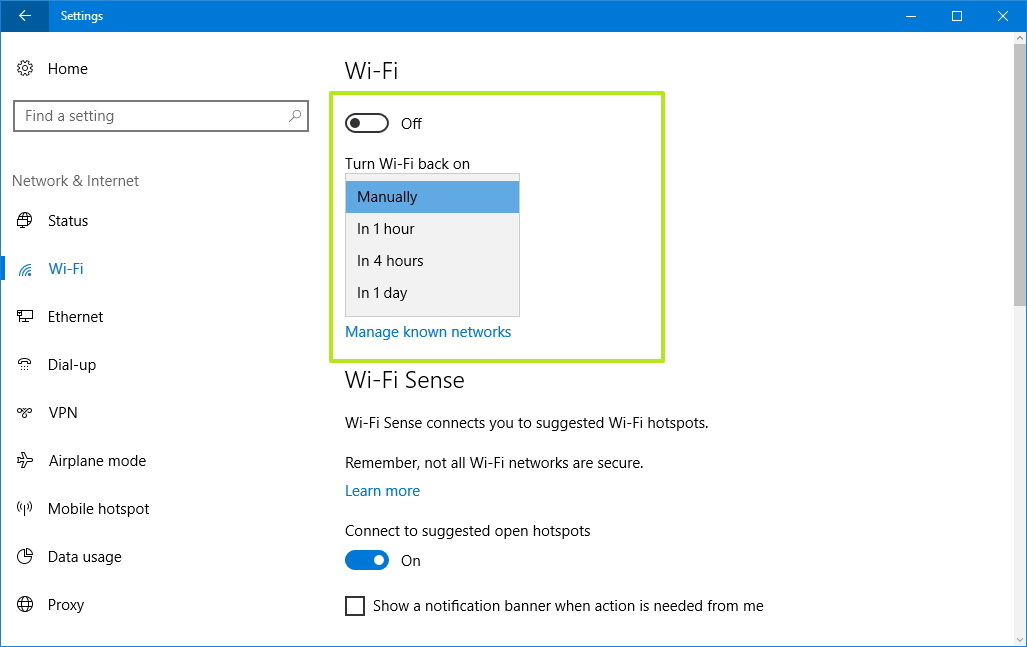
Task: Click the Wi-Fi Sense heading
Action: [405, 380]
